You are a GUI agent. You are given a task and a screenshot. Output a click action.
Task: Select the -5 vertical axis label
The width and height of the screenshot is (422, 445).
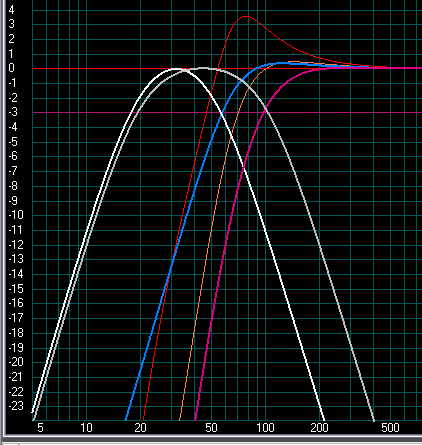(13, 142)
